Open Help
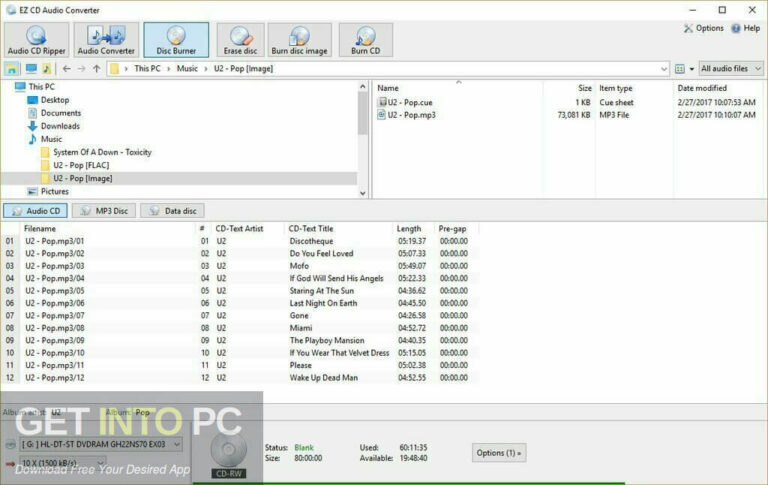The image size is (768, 485). pyautogui.click(x=746, y=28)
